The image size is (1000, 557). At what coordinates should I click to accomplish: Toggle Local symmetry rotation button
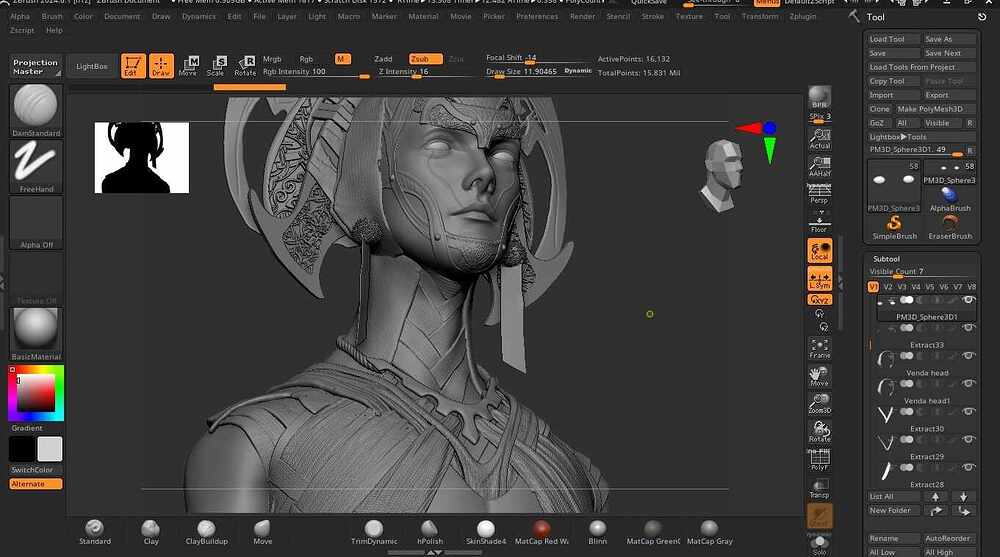[820, 251]
